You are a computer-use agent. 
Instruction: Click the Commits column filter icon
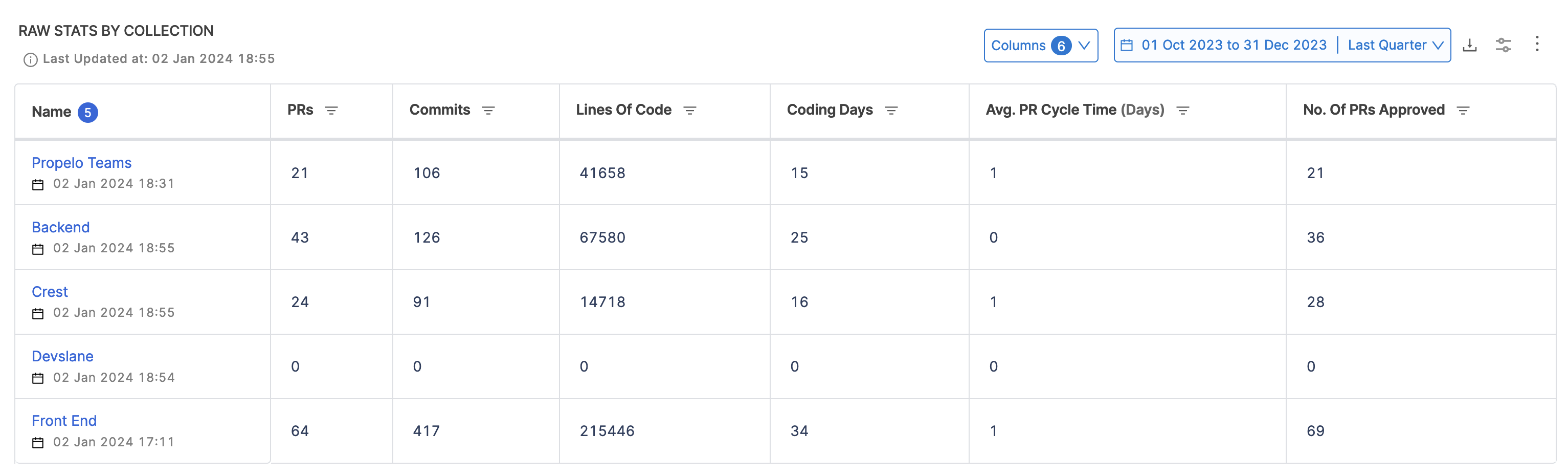488,111
